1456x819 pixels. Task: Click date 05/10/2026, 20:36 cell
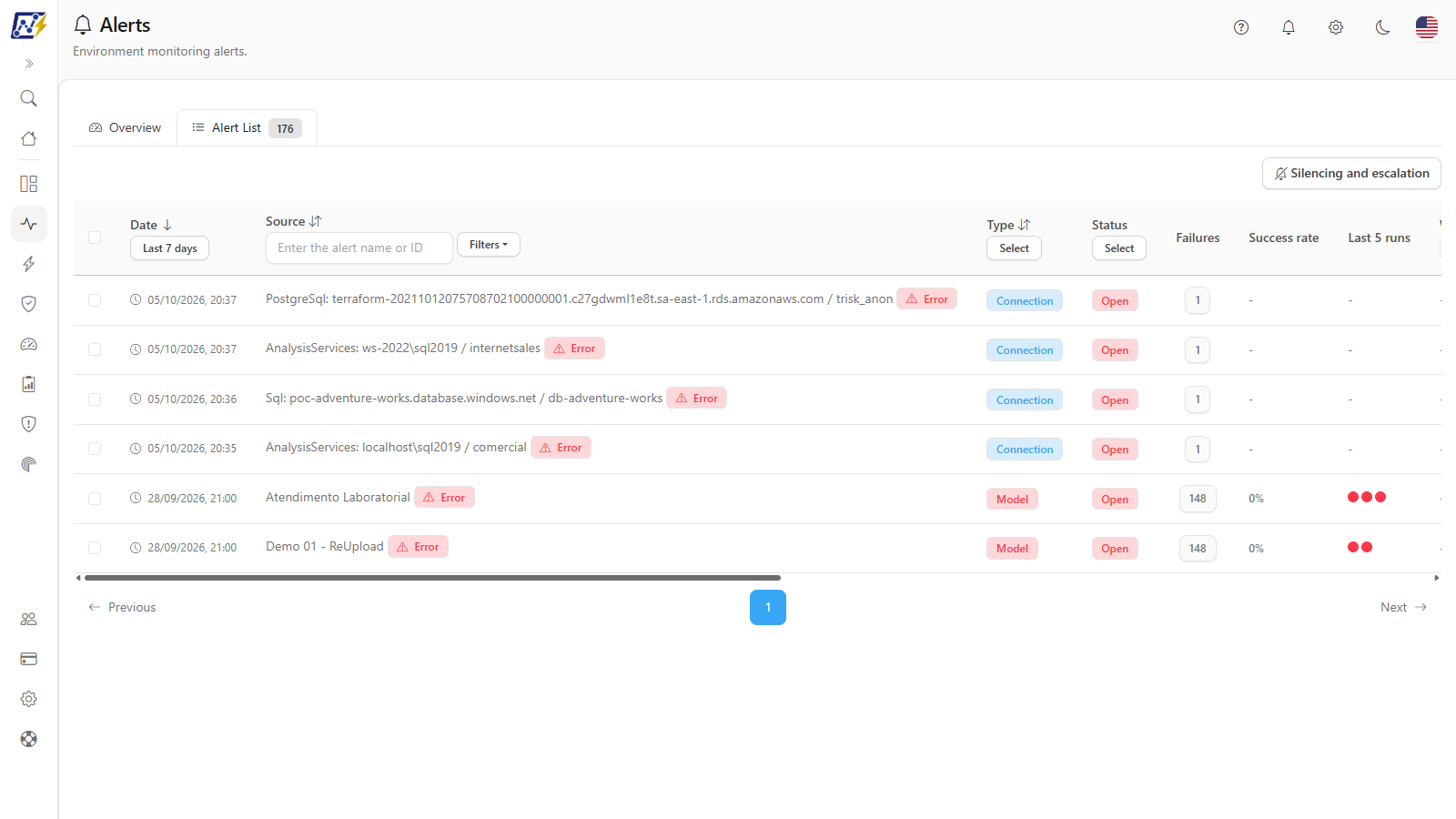(x=183, y=399)
